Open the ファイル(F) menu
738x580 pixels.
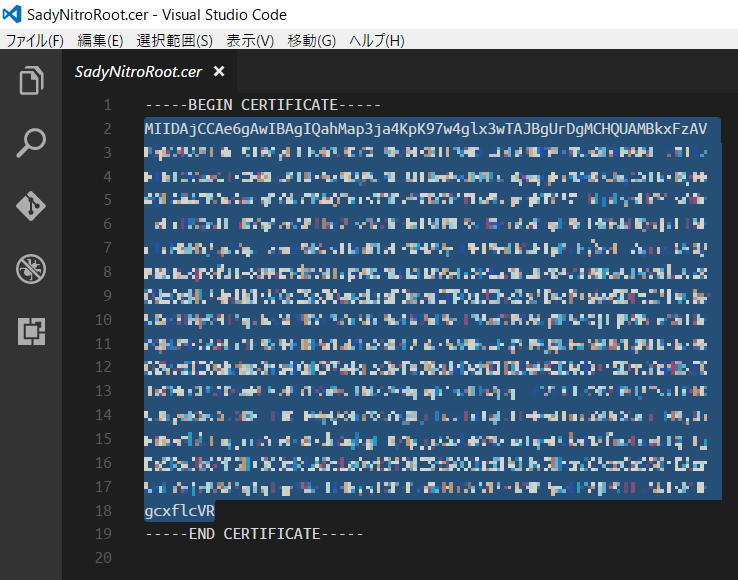click(x=35, y=40)
